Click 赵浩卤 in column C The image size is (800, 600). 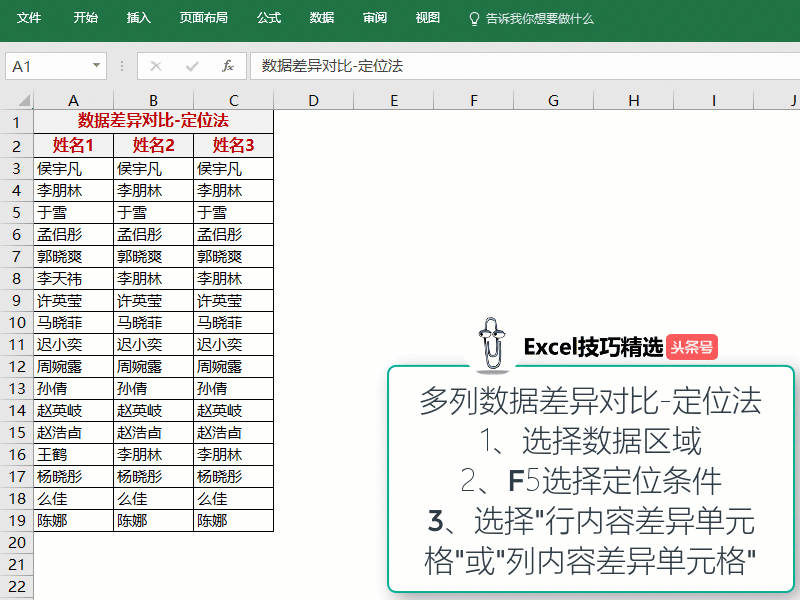click(234, 433)
